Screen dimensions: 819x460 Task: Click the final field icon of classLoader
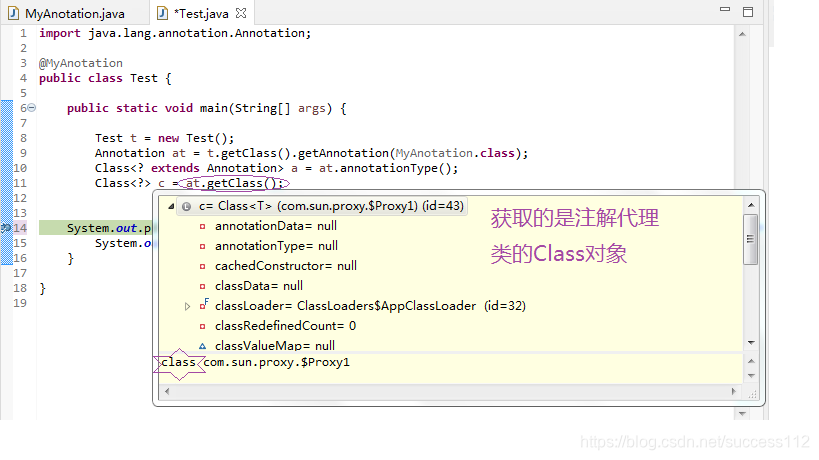click(x=204, y=305)
